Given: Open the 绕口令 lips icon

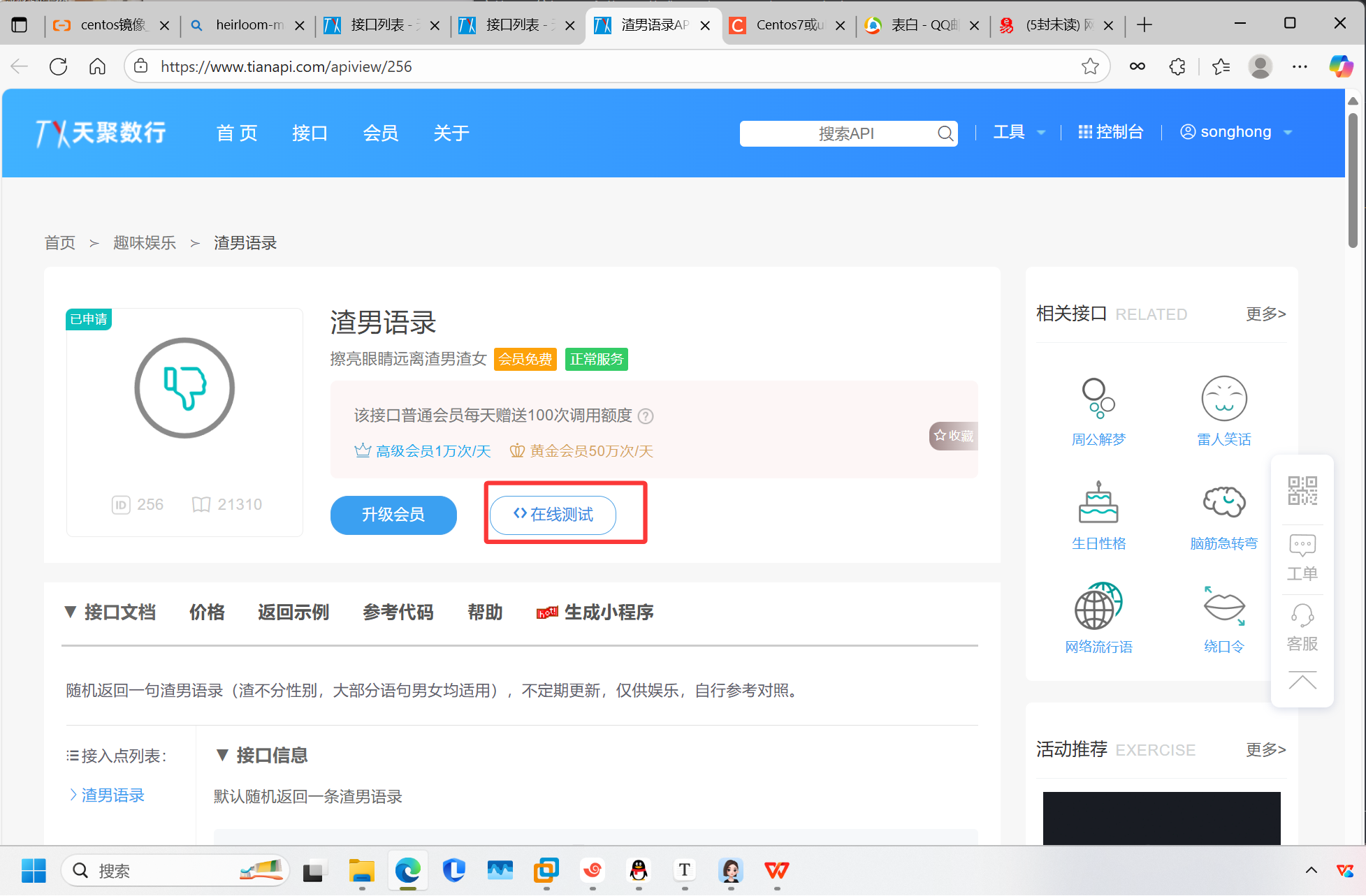Looking at the screenshot, I should (1223, 606).
